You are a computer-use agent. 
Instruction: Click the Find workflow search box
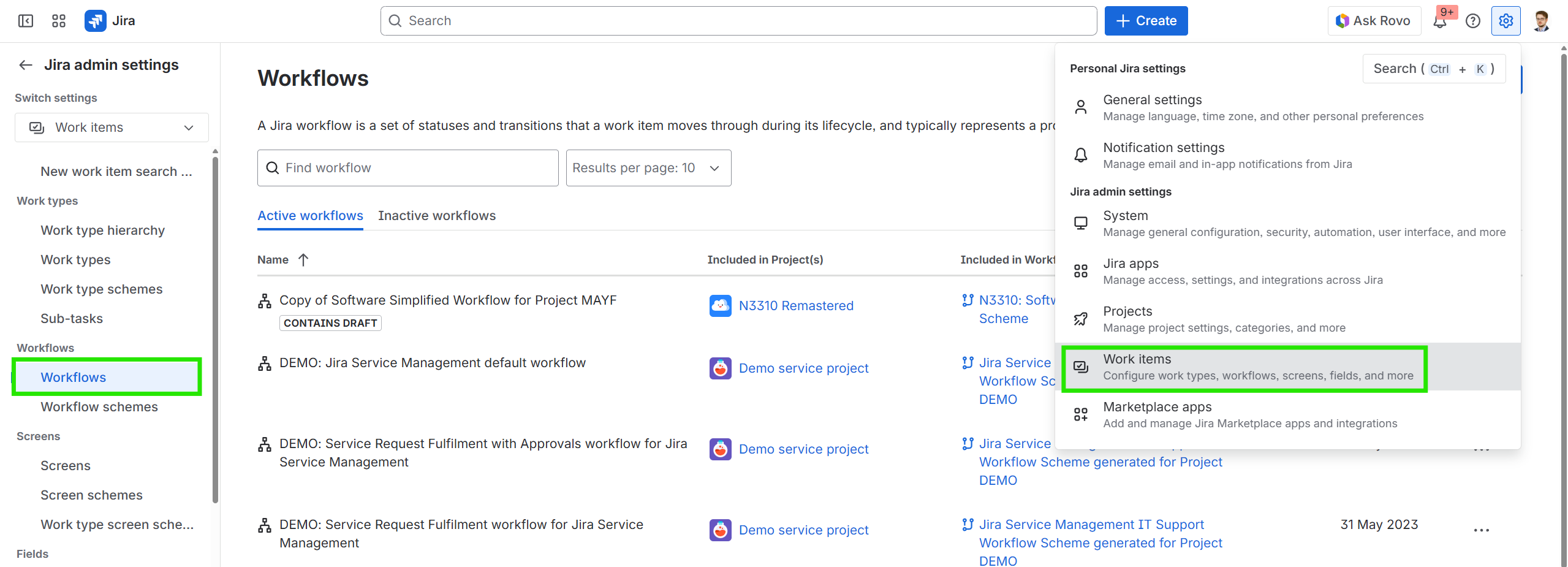click(407, 168)
